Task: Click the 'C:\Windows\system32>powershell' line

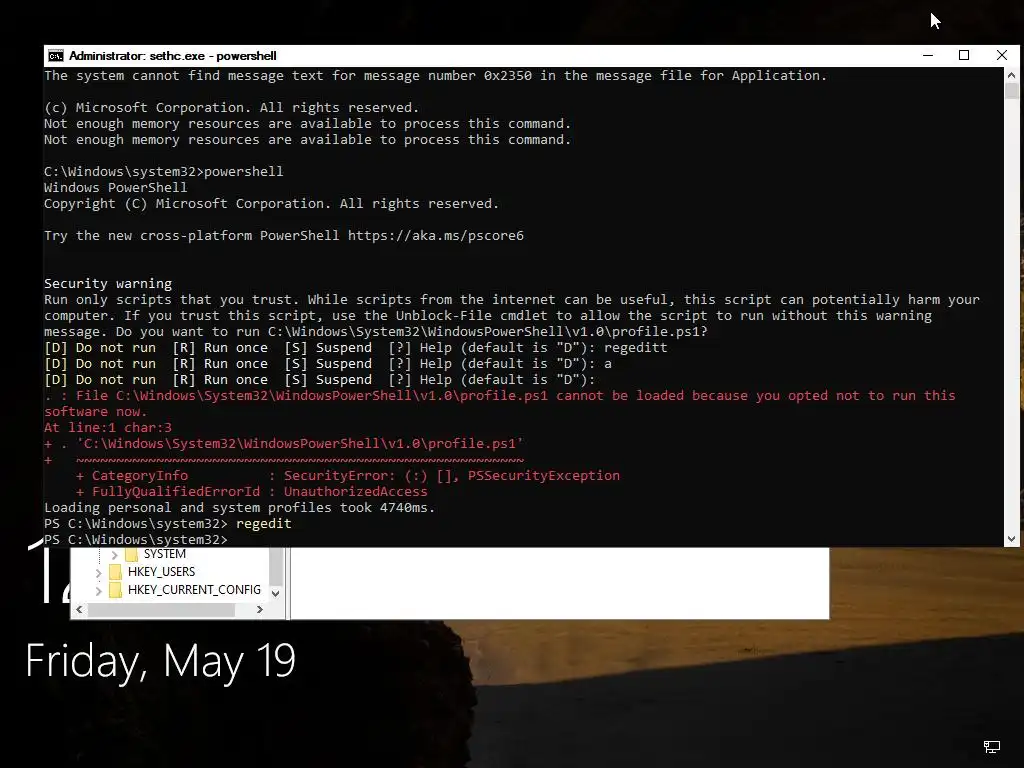Action: click(x=164, y=171)
